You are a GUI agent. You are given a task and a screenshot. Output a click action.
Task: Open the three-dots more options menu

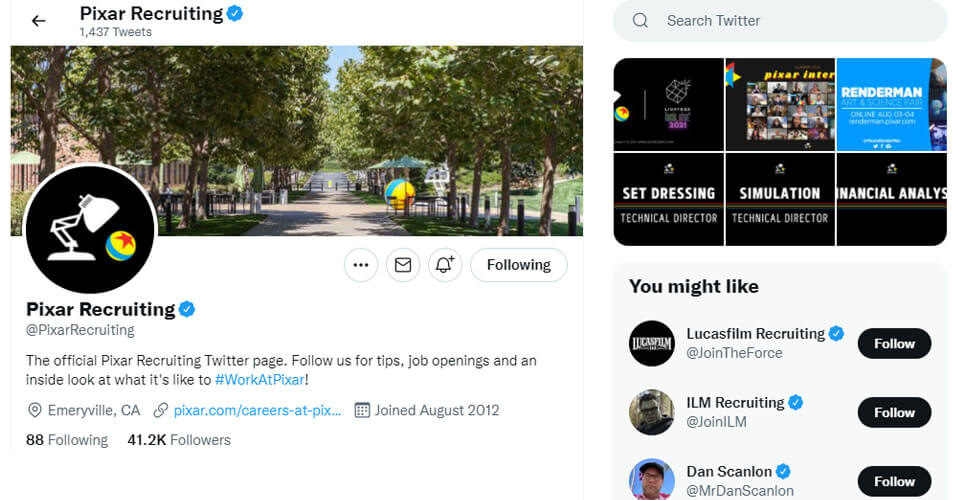(361, 265)
